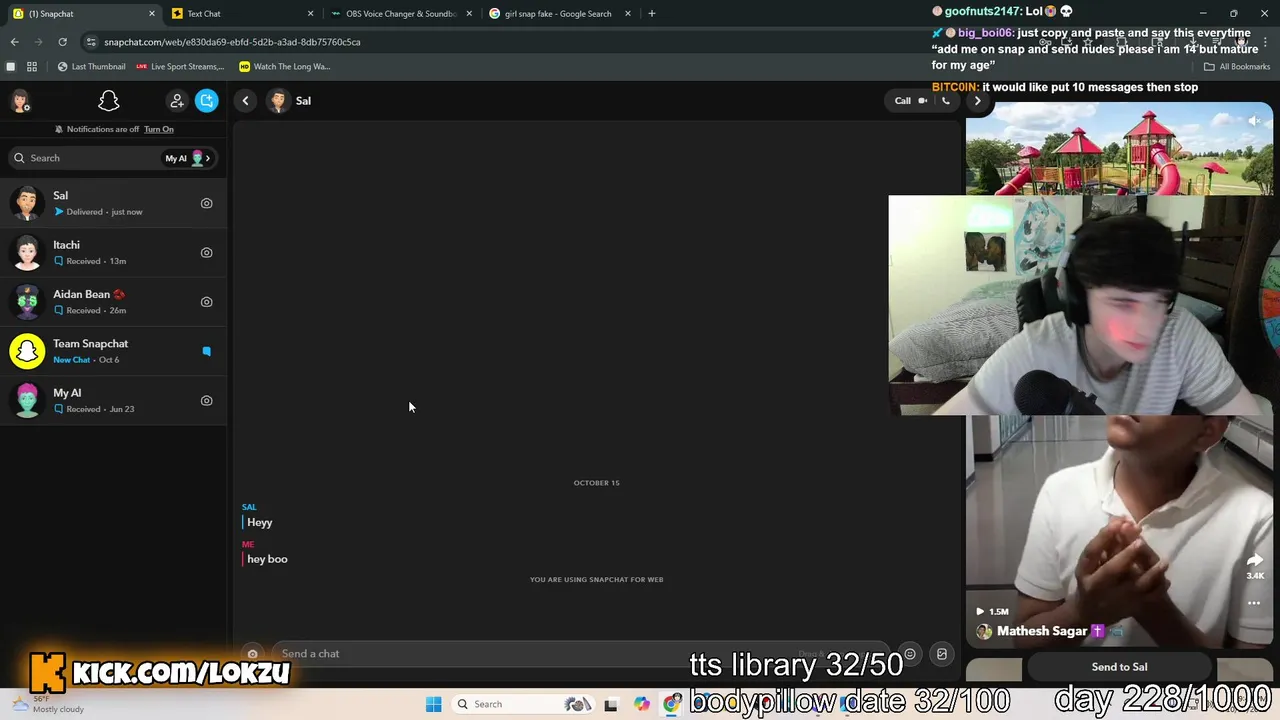The image size is (1280, 720).
Task: Click Sal's Bitmoji avatar in chat list
Action: [x=27, y=203]
